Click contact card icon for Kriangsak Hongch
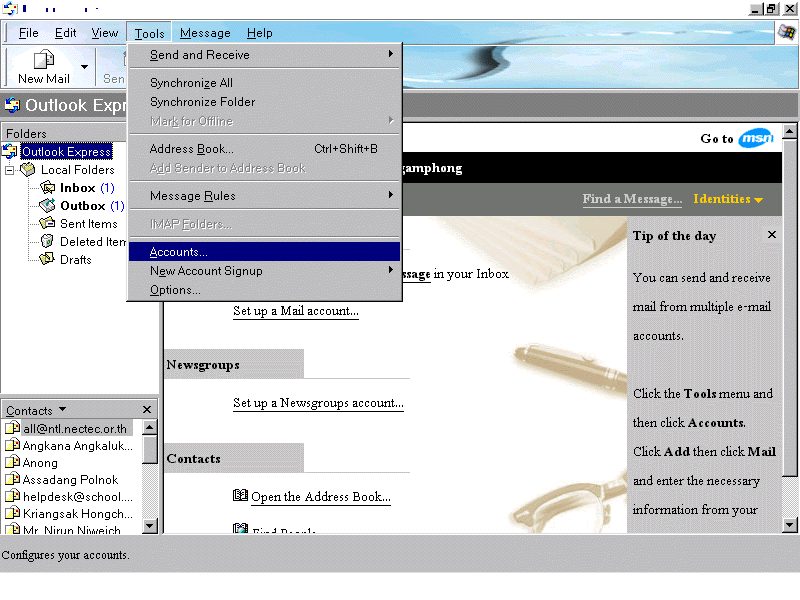This screenshot has height=600, width=800. coord(12,513)
